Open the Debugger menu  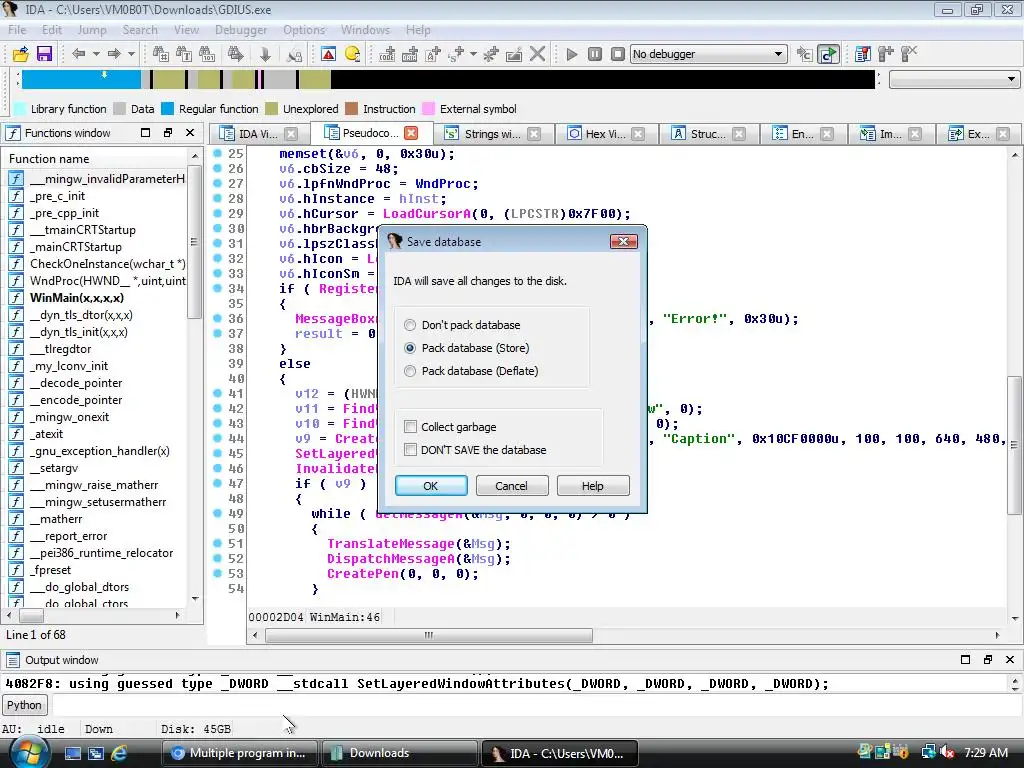(241, 30)
